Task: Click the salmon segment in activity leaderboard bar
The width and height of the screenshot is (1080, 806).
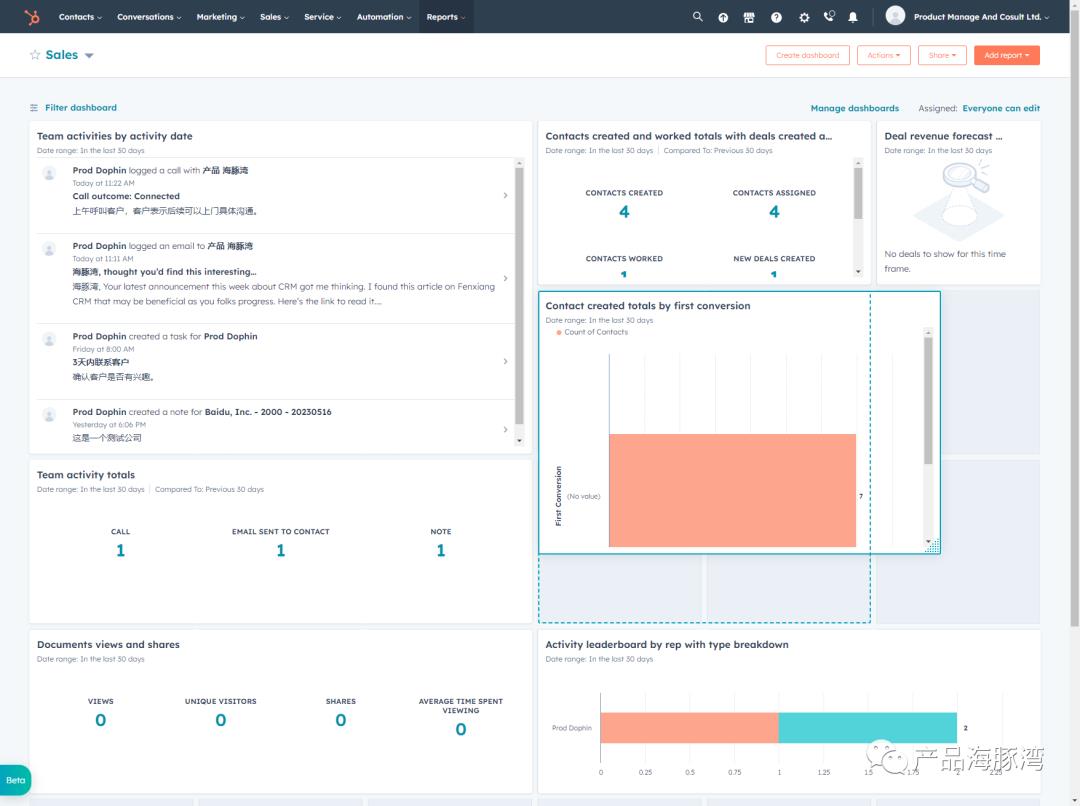Action: point(689,727)
